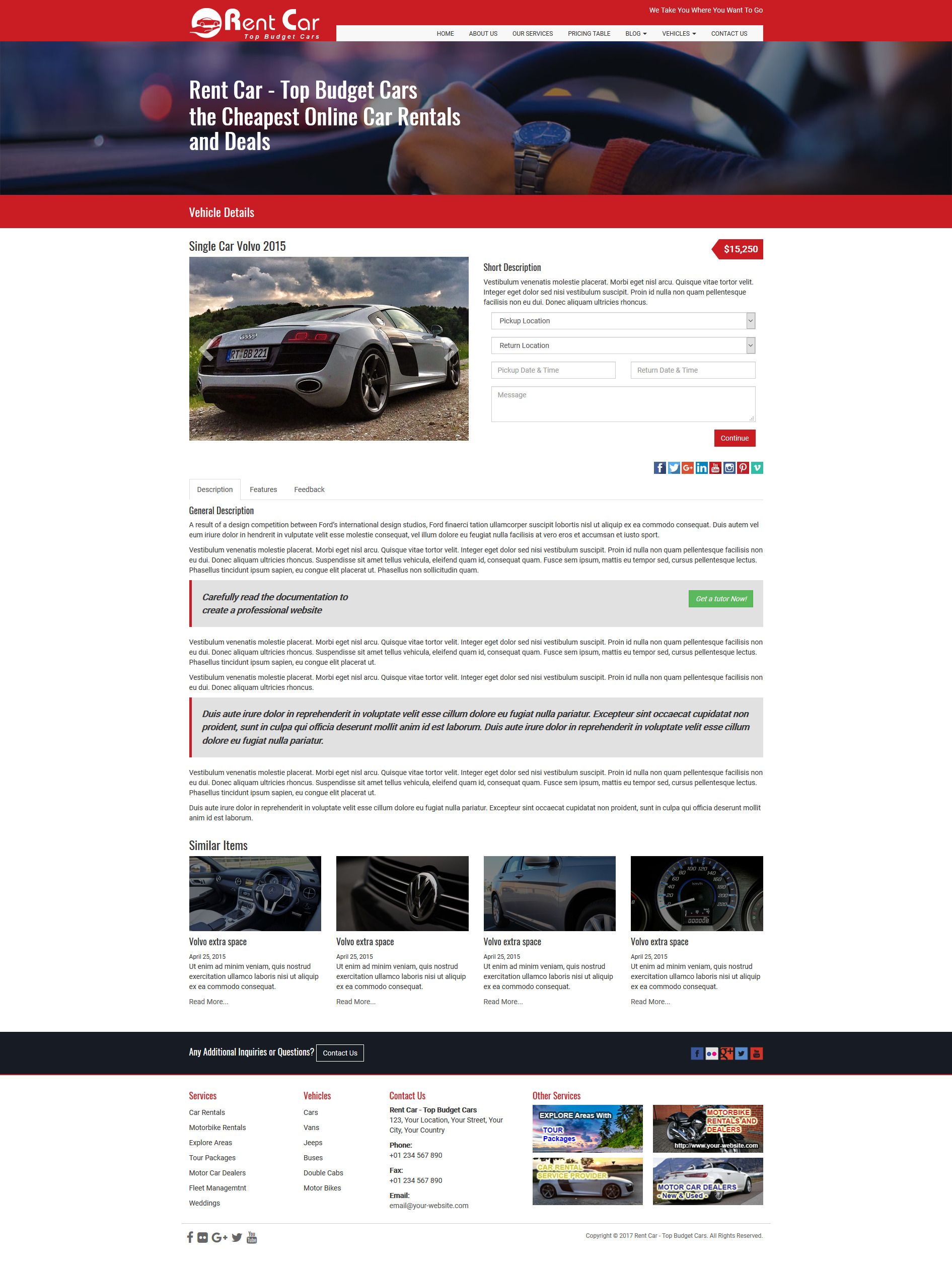Open the Jeeps footer link

(313, 1142)
